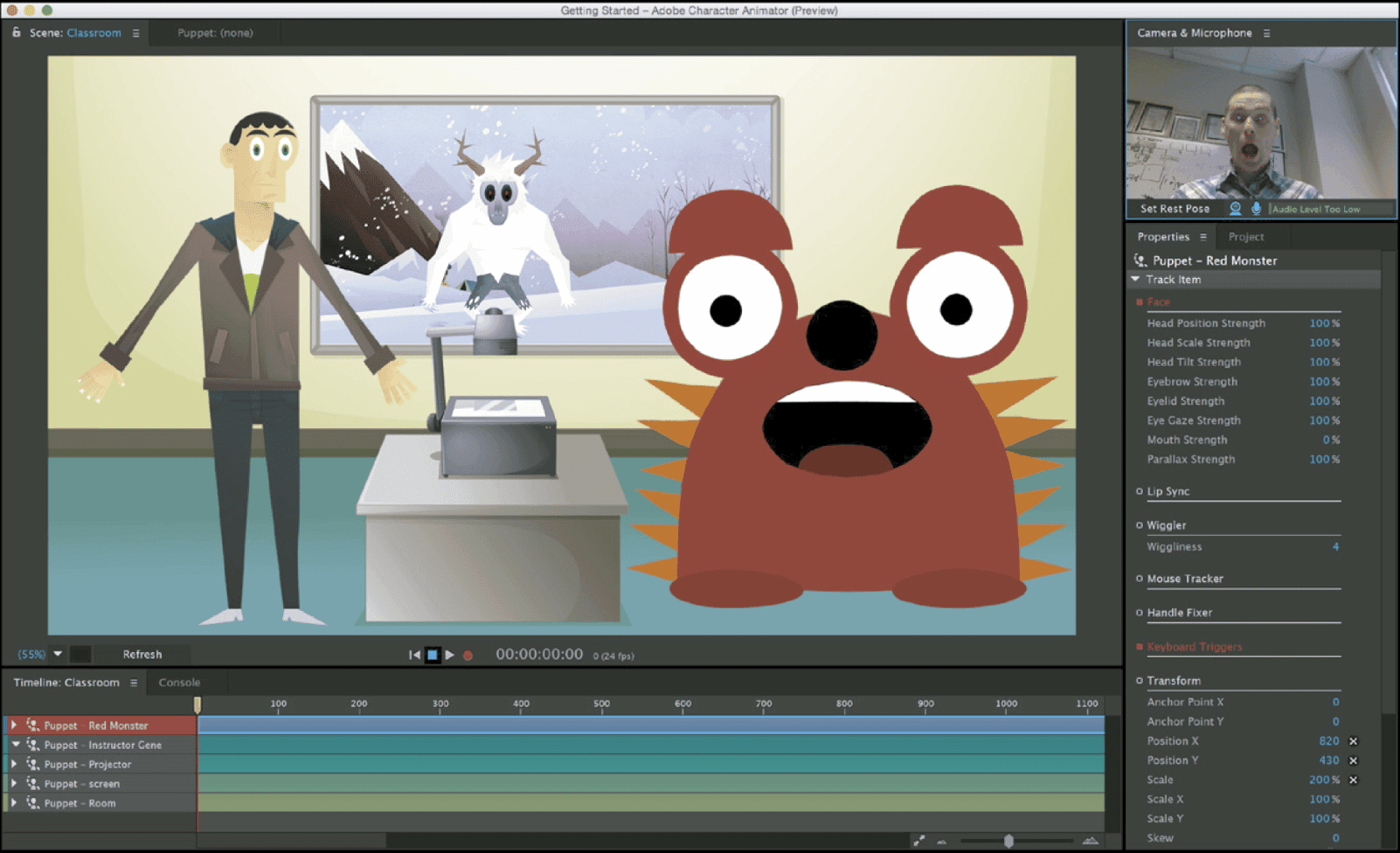Toggle the webcam camera input icon
1400x853 pixels.
[x=1235, y=209]
